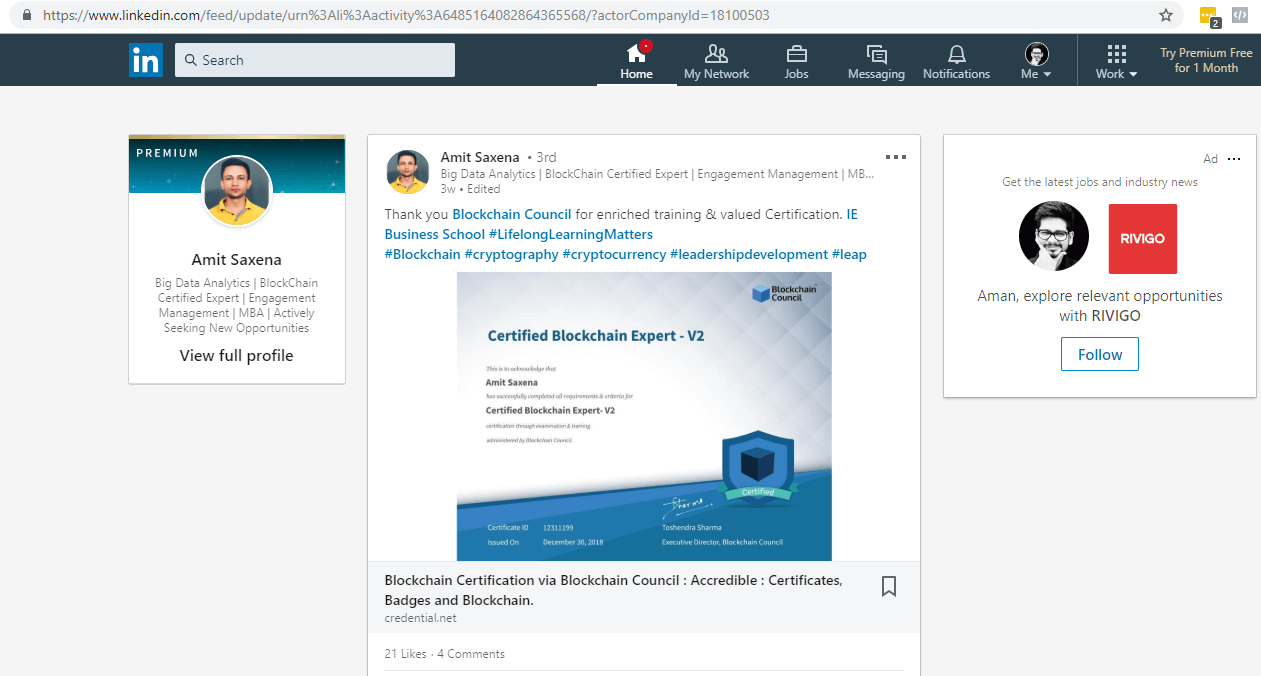Open the Home feed icon

point(636,54)
